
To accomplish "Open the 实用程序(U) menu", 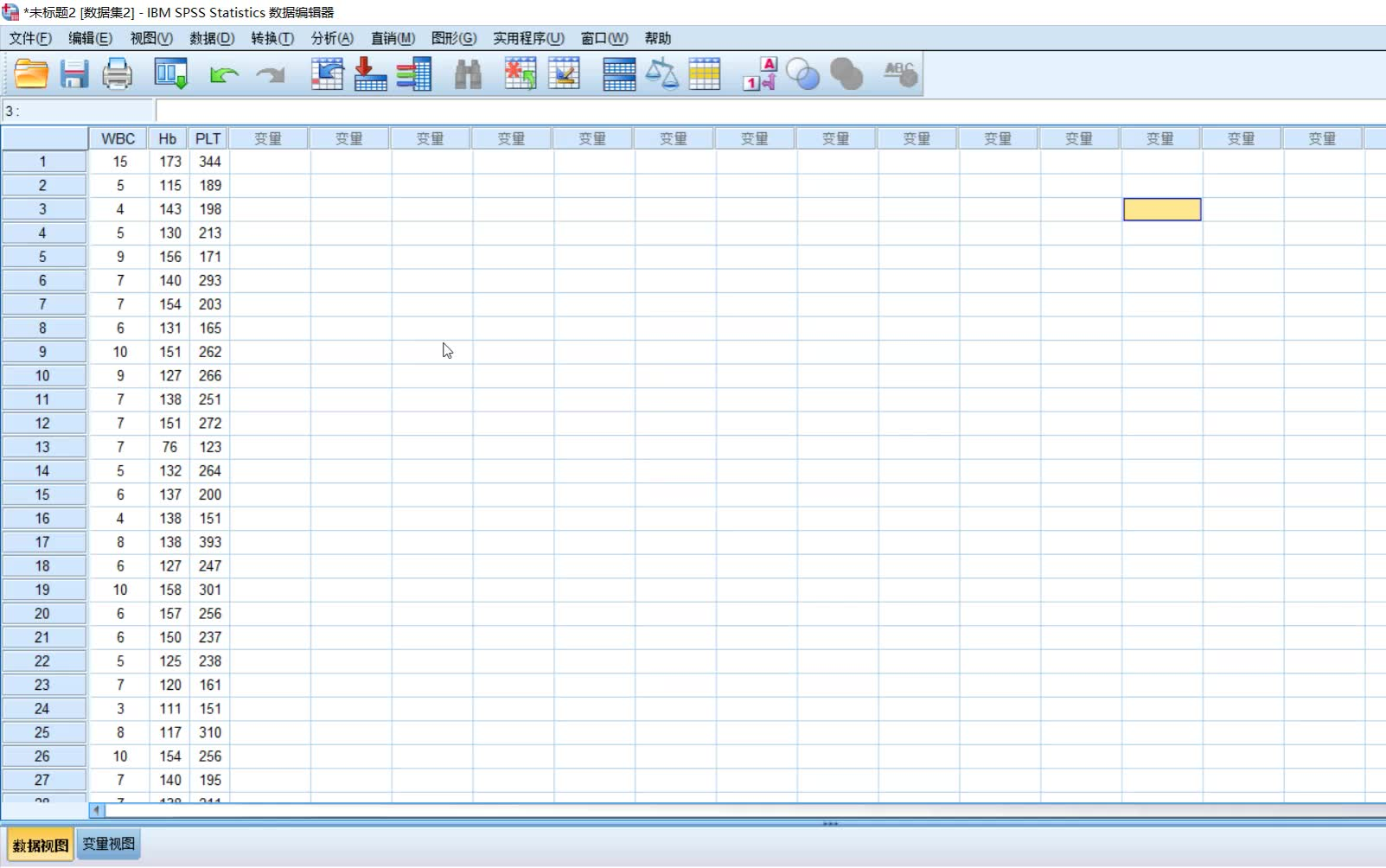I will click(528, 38).
